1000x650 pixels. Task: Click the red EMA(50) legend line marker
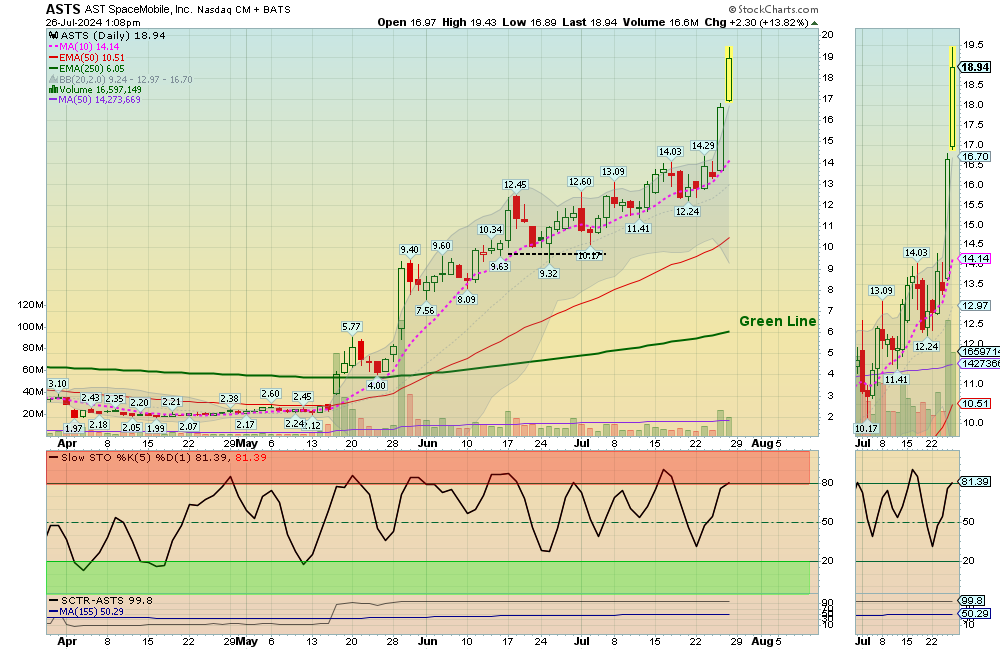point(54,57)
